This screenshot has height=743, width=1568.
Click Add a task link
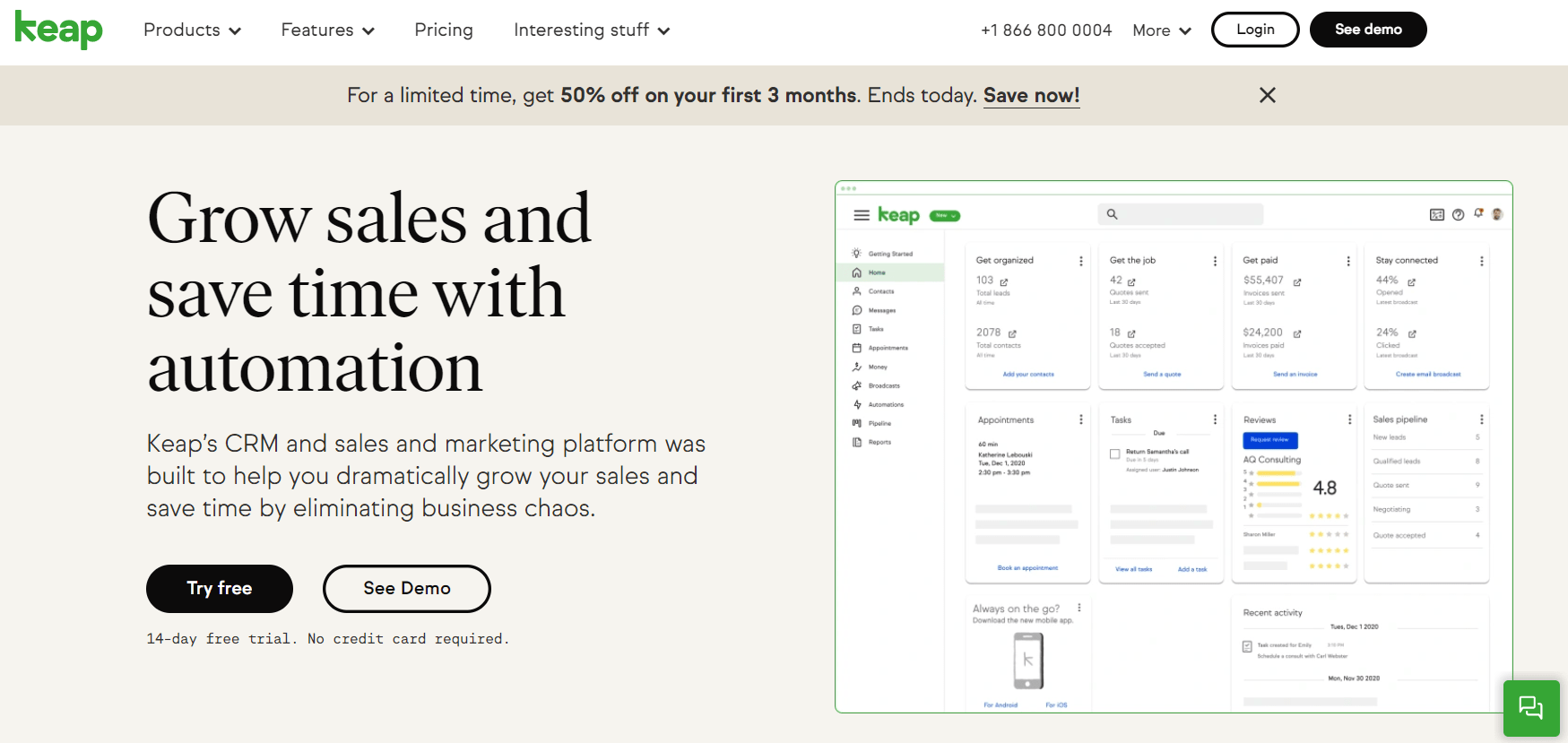(x=1192, y=569)
